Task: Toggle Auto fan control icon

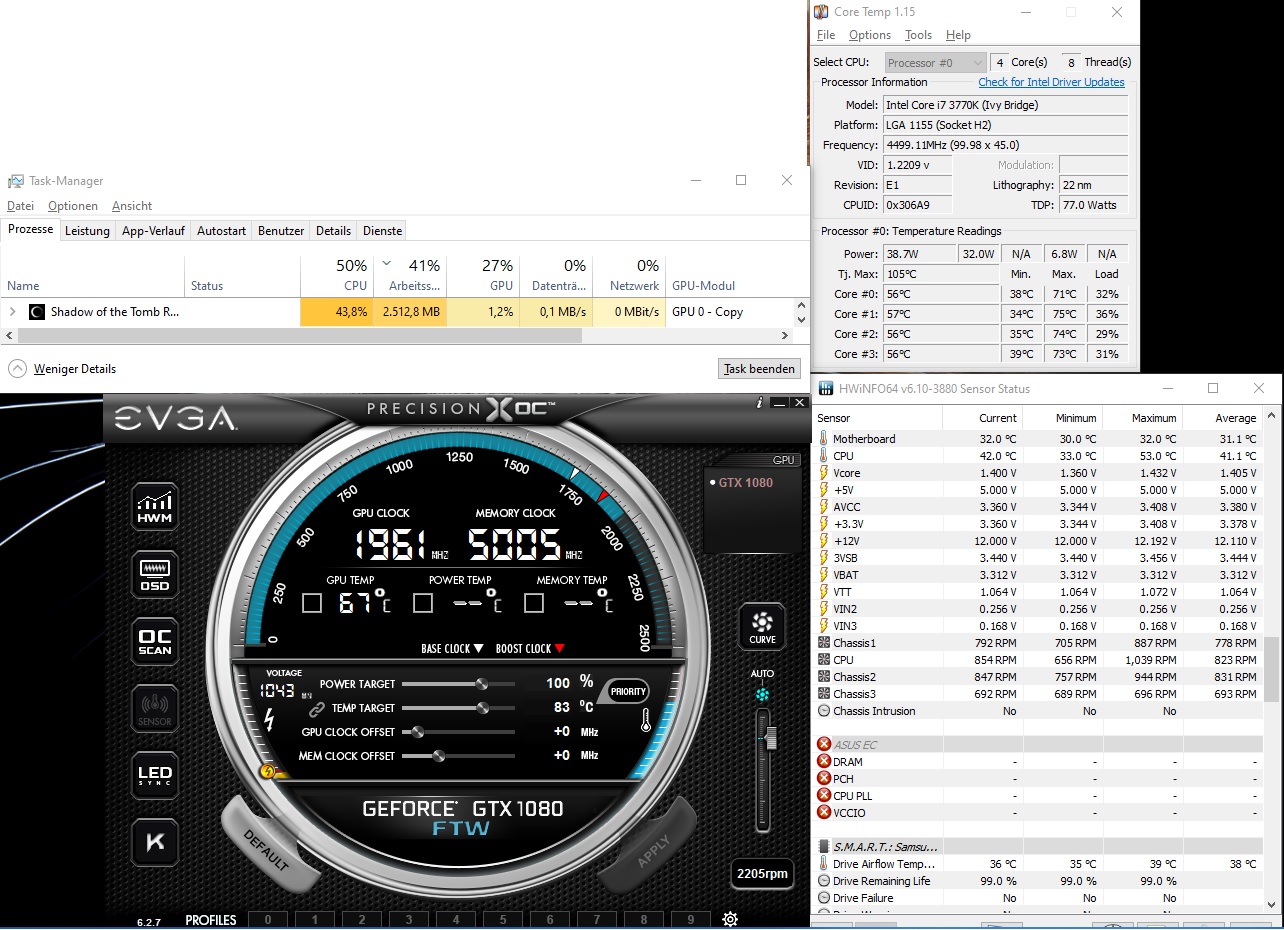Action: coord(763,694)
